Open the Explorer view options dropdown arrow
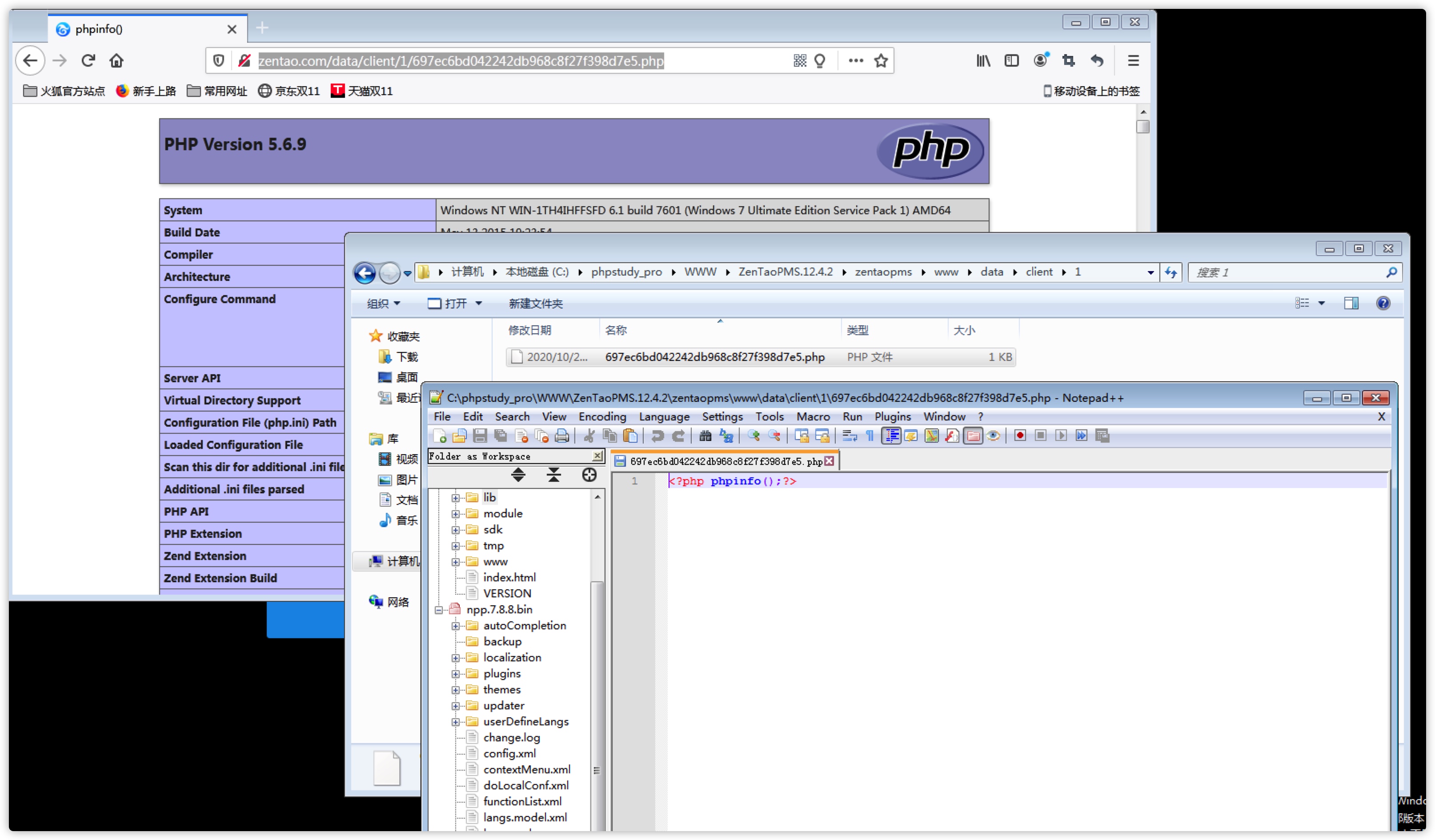Image resolution: width=1435 pixels, height=840 pixels. (1322, 304)
